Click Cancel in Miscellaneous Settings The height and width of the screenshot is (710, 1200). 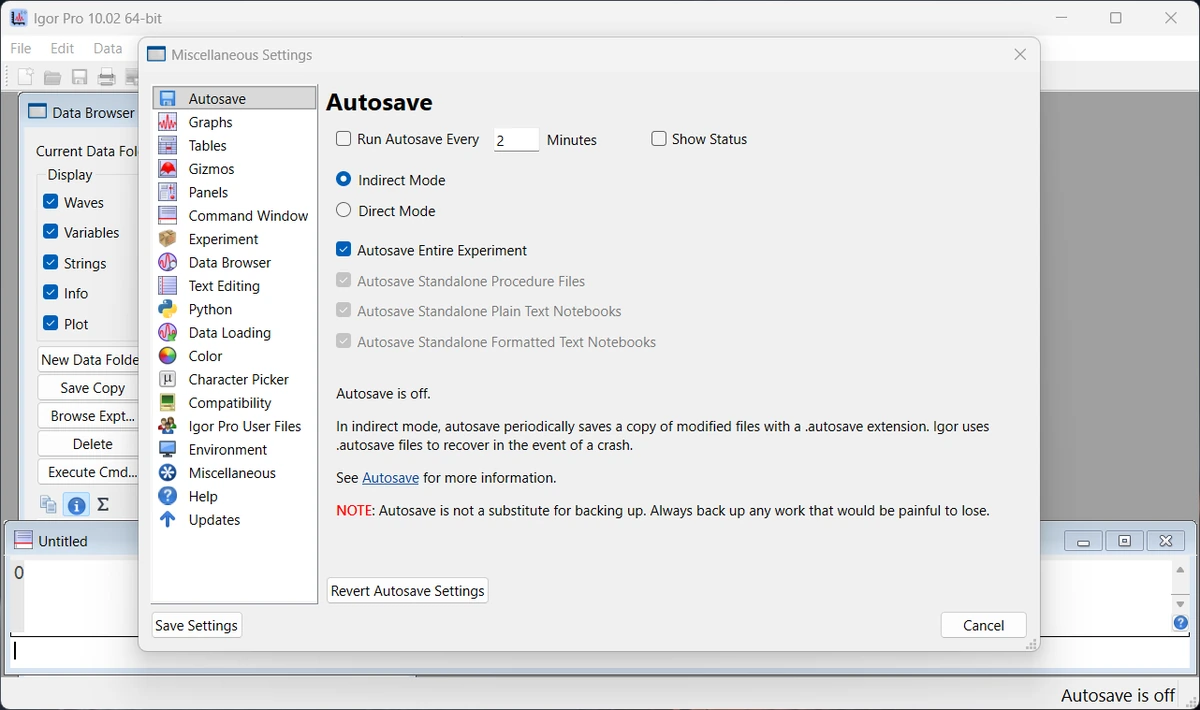[983, 625]
